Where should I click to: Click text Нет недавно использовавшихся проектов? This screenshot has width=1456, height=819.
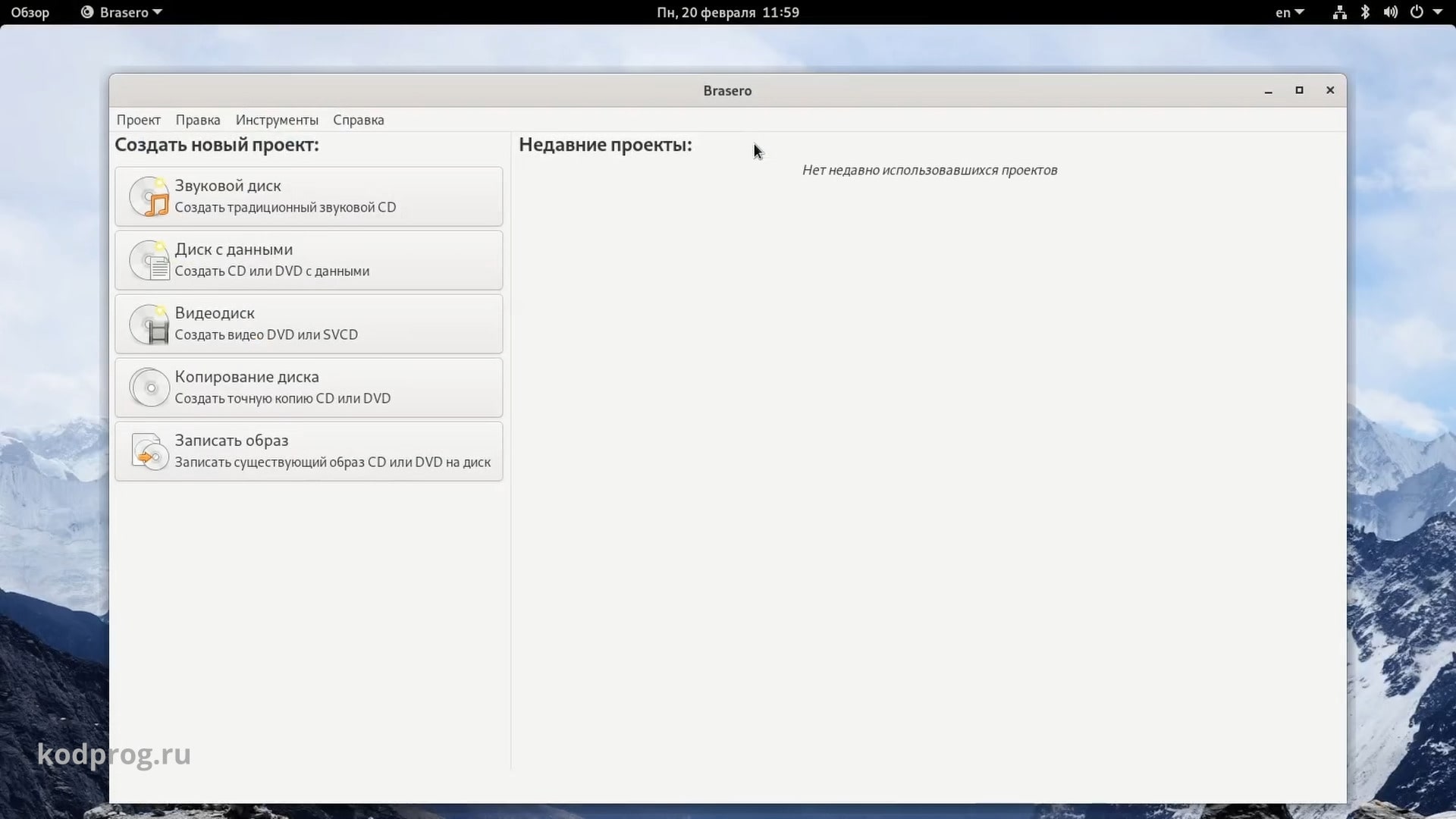930,170
